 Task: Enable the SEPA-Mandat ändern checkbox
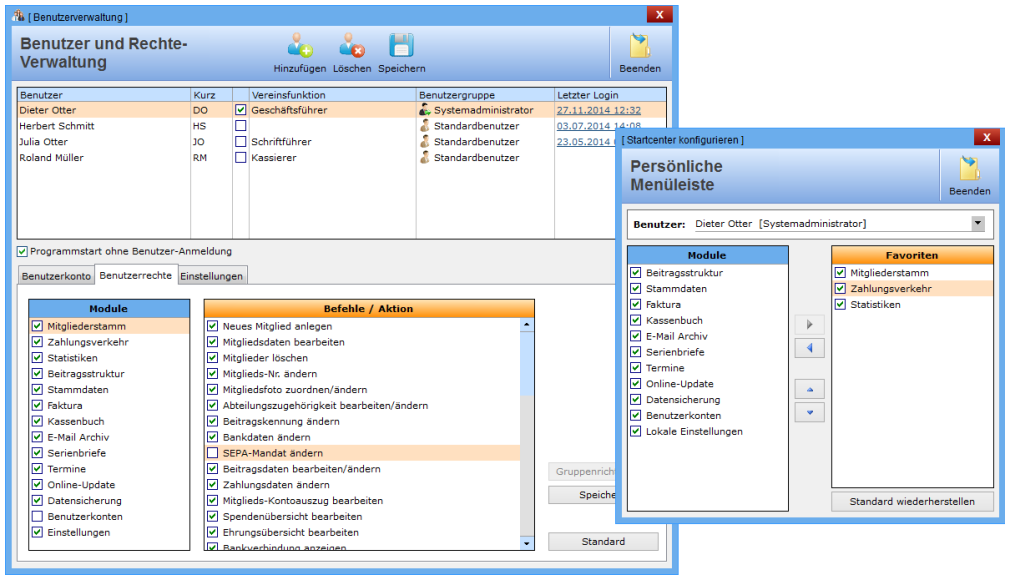tap(212, 453)
